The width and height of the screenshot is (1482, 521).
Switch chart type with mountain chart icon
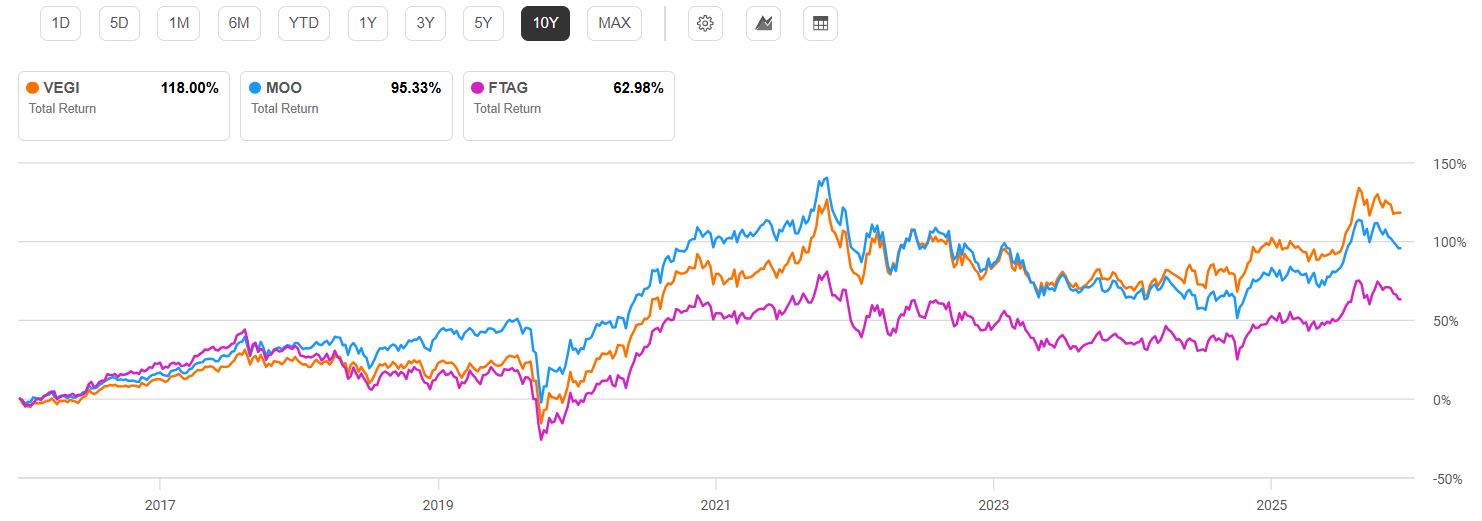click(763, 23)
